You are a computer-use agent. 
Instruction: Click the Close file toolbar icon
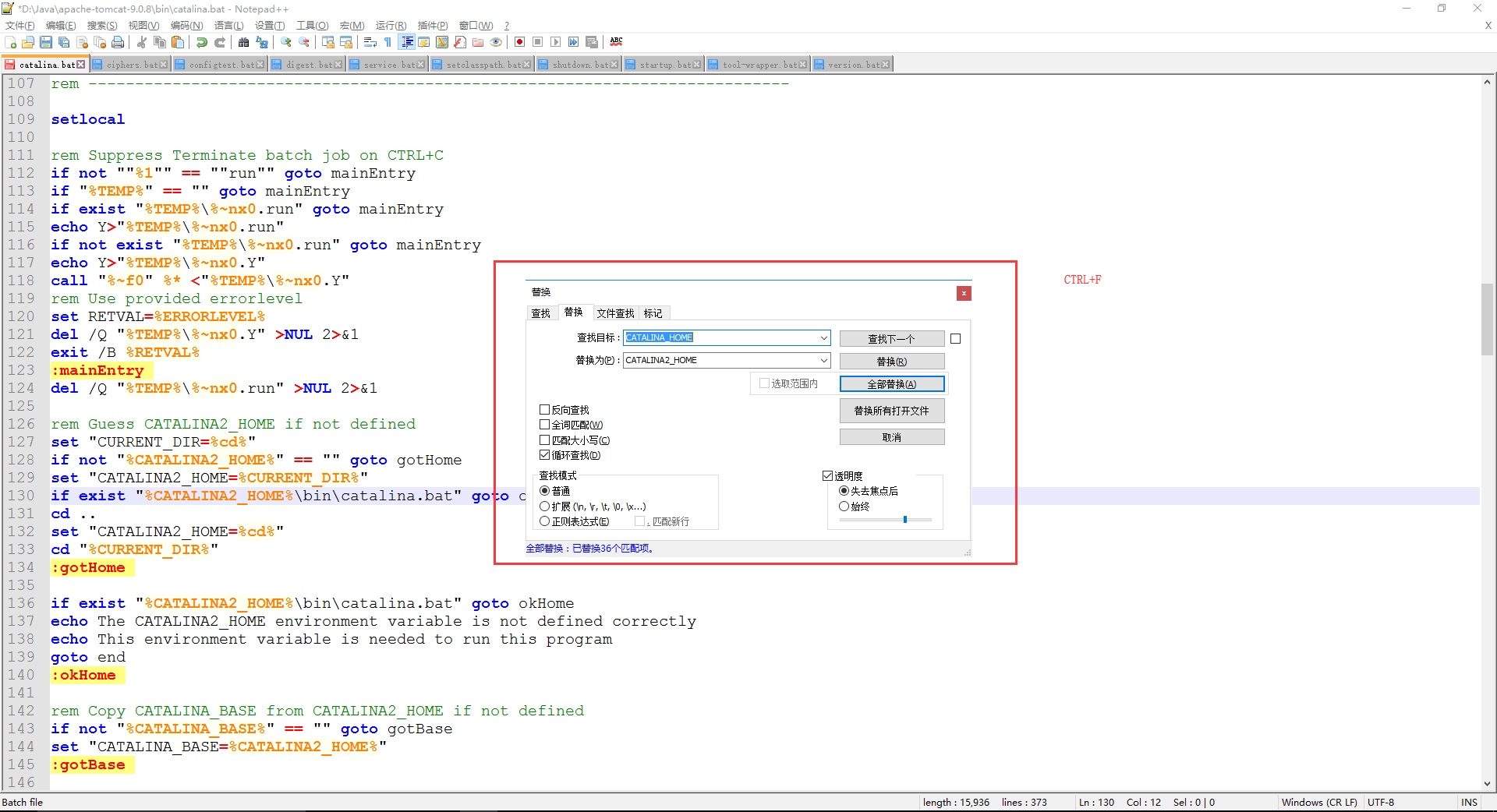[82, 42]
